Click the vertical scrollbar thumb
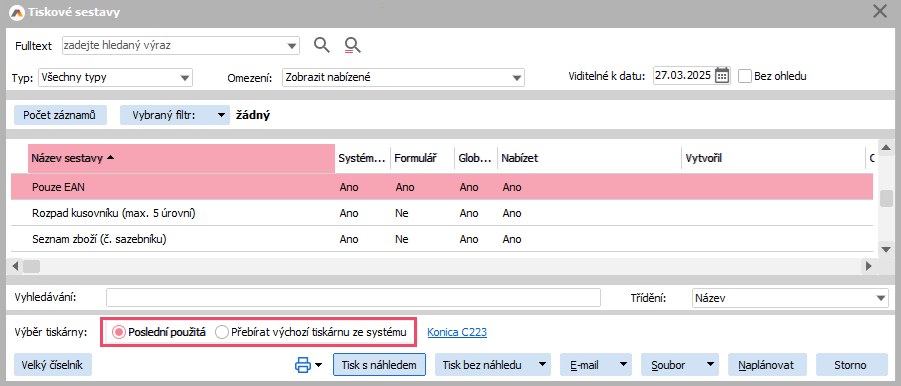Image resolution: width=901 pixels, height=386 pixels. tap(886, 198)
